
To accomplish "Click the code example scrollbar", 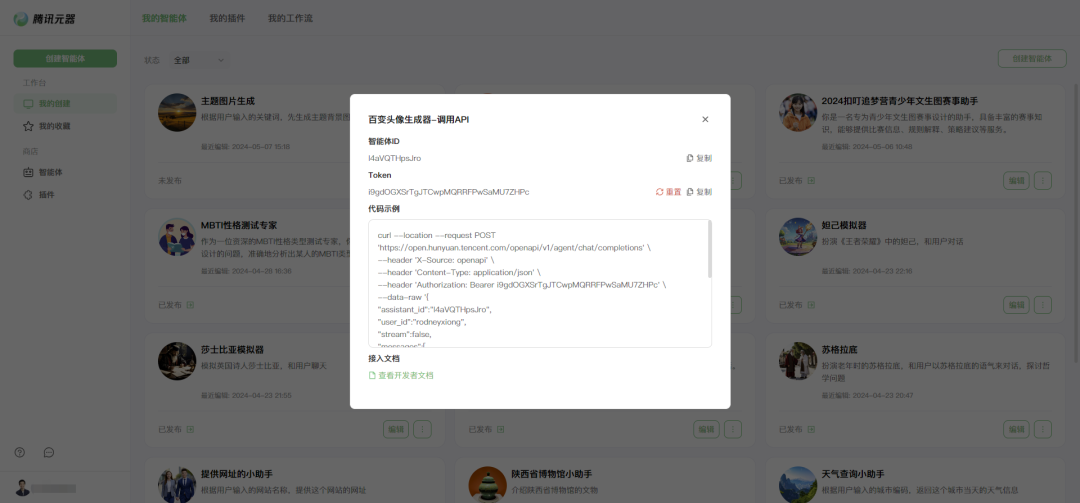I will pyautogui.click(x=709, y=249).
